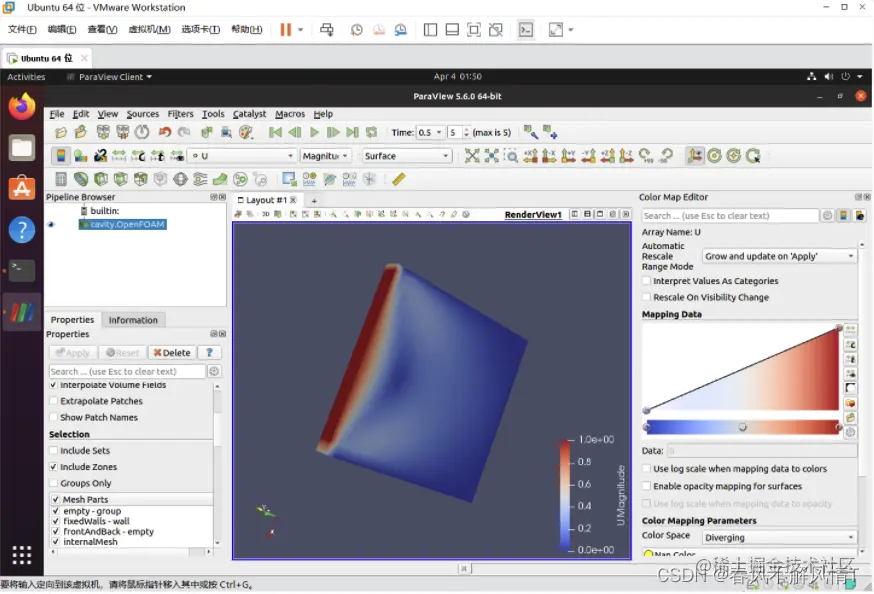
Task: Apply the Stream Tracer filter icon
Action: pyautogui.click(x=200, y=179)
